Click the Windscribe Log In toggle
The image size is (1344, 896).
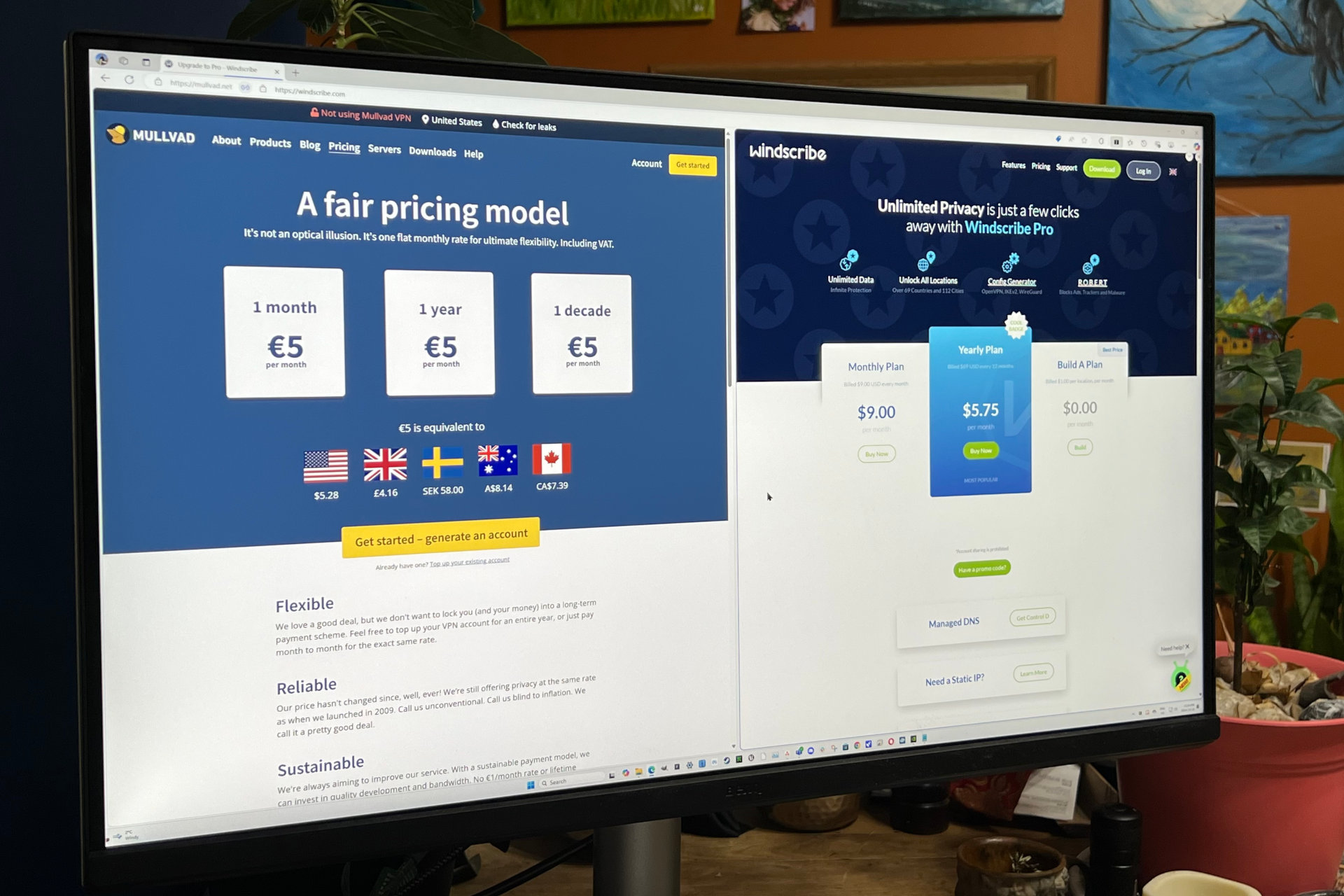[x=1143, y=168]
